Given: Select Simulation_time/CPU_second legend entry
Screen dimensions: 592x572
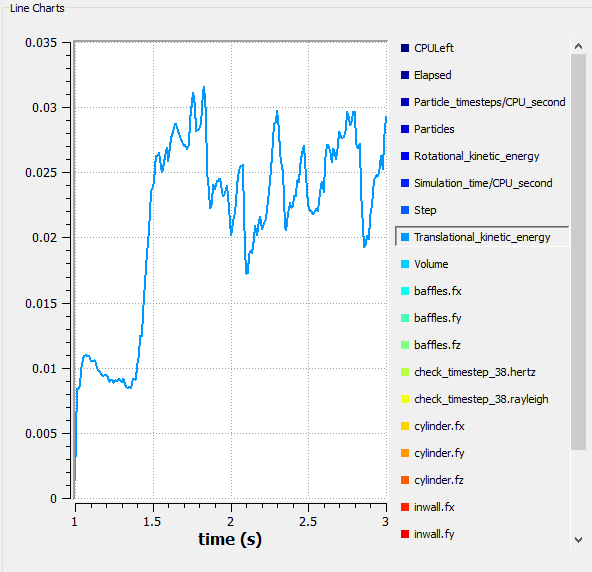Looking at the screenshot, I should (482, 183).
